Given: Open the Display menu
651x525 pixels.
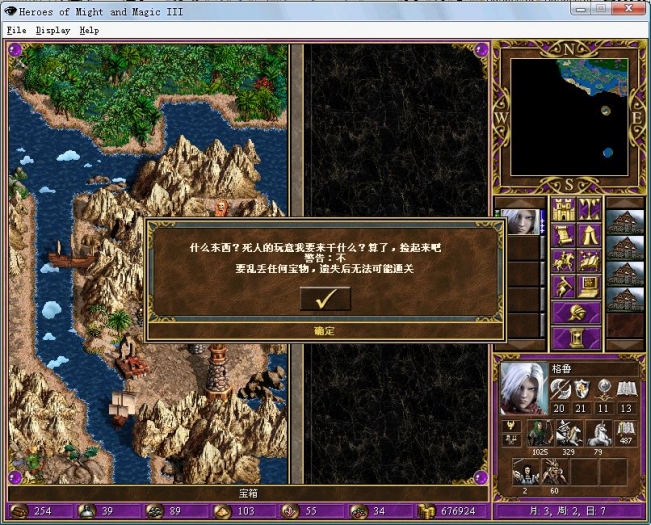Looking at the screenshot, I should pos(53,30).
